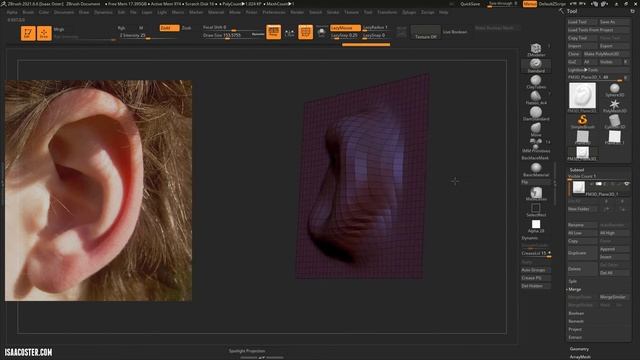
Task: Click the Make PolyMesh3D button
Action: tap(606, 54)
